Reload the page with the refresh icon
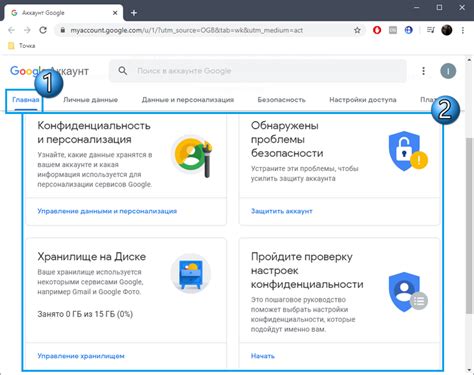 click(43, 30)
